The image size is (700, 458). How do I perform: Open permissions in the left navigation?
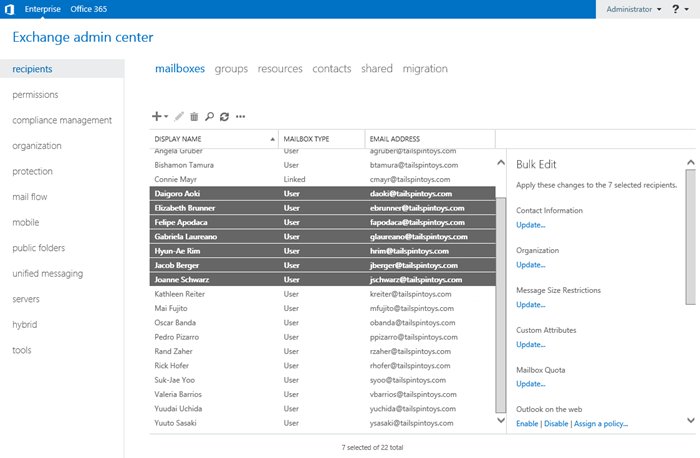tap(35, 95)
